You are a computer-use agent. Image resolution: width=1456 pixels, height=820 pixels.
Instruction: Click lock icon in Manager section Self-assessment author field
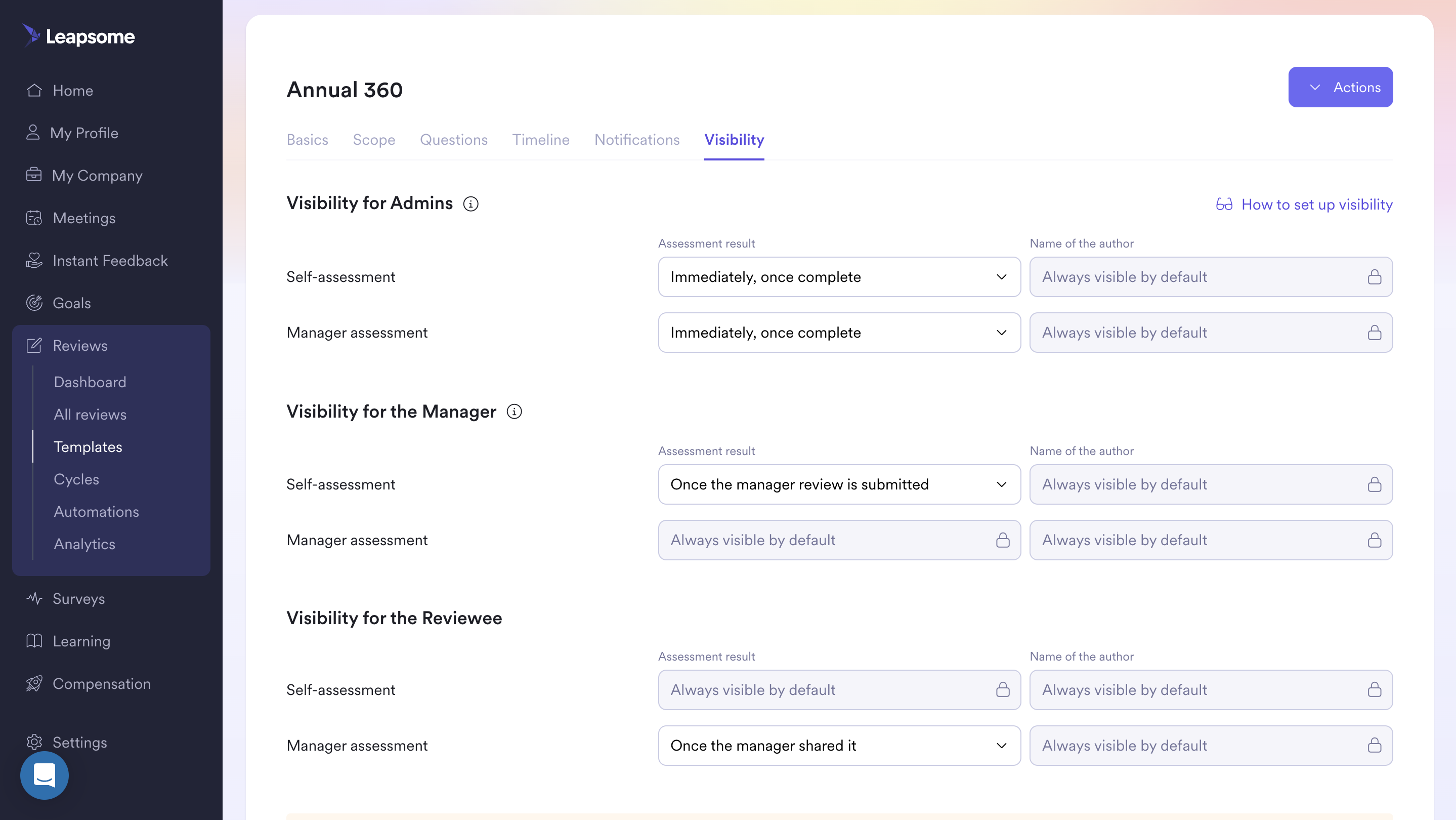pyautogui.click(x=1374, y=484)
